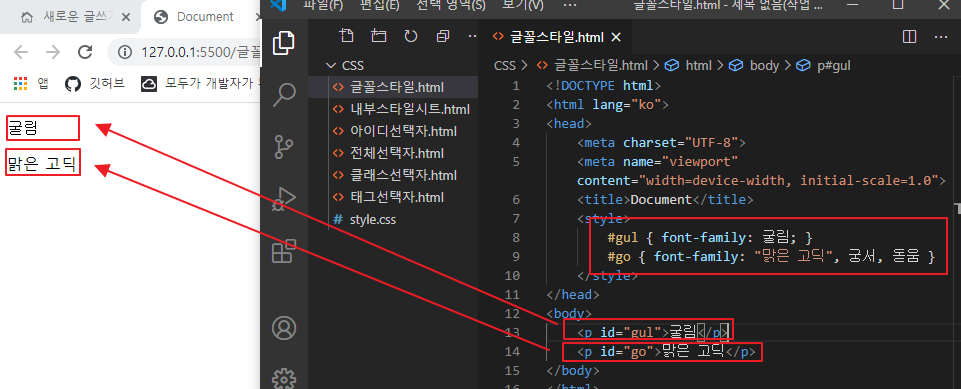The image size is (961, 389).
Task: Split the editor to the right
Action: [910, 37]
